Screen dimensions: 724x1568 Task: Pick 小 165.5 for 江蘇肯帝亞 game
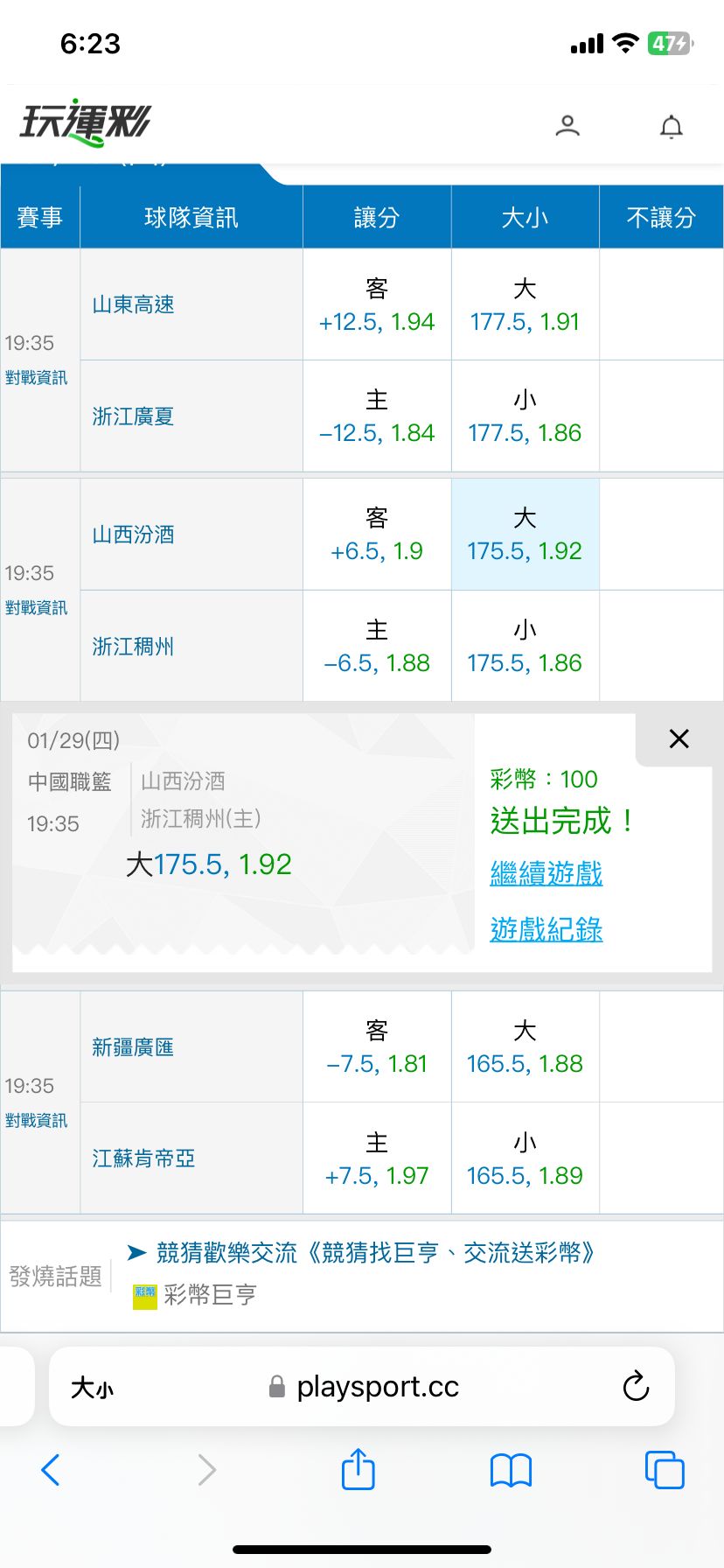click(525, 1158)
